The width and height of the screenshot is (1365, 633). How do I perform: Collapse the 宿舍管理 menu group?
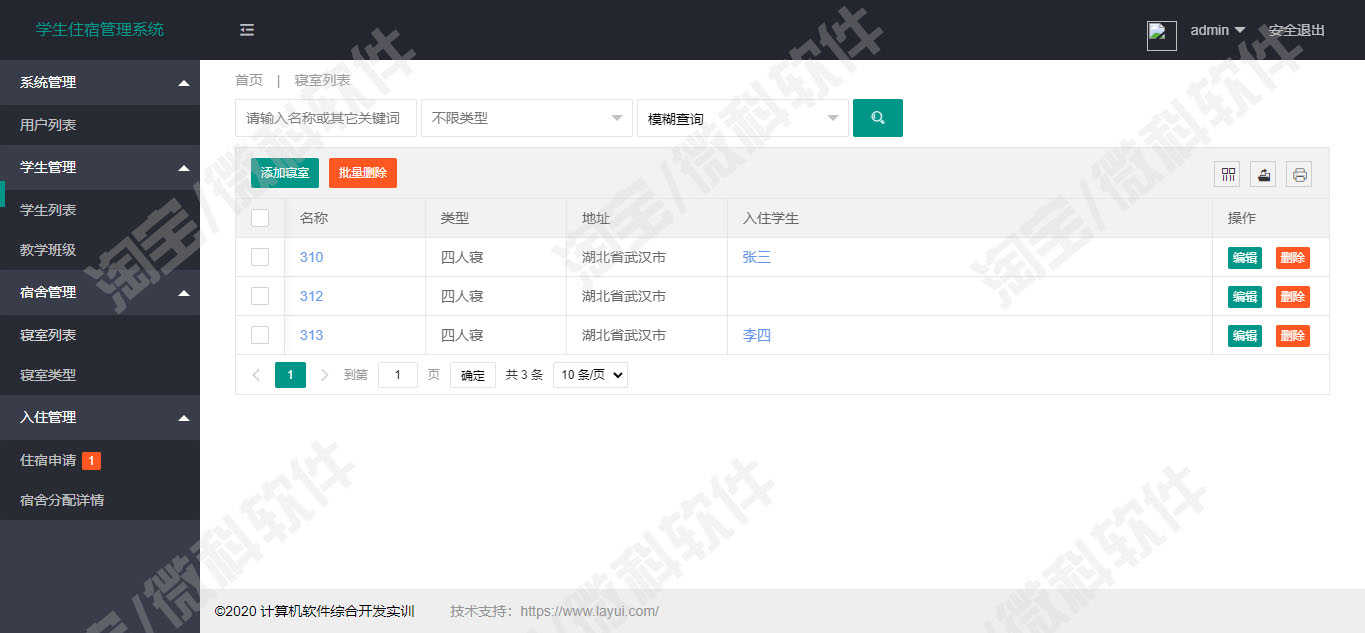click(100, 292)
